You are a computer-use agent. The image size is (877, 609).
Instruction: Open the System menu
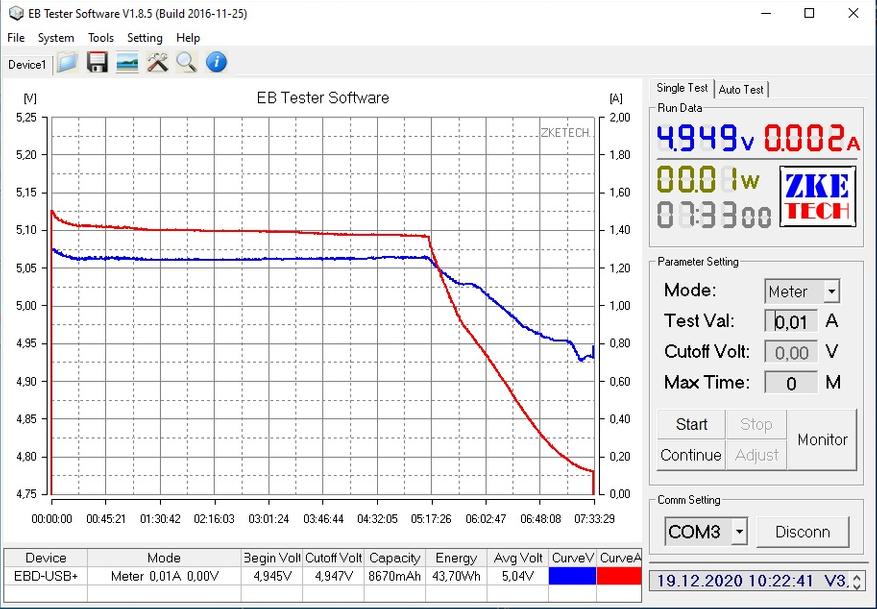56,37
